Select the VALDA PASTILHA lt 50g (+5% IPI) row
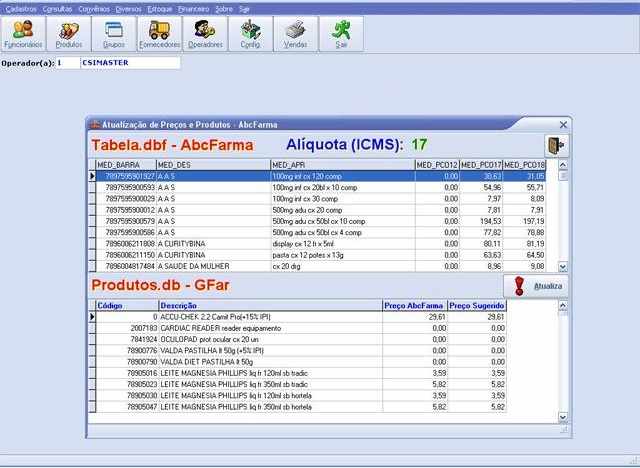640x468 pixels. point(301,351)
